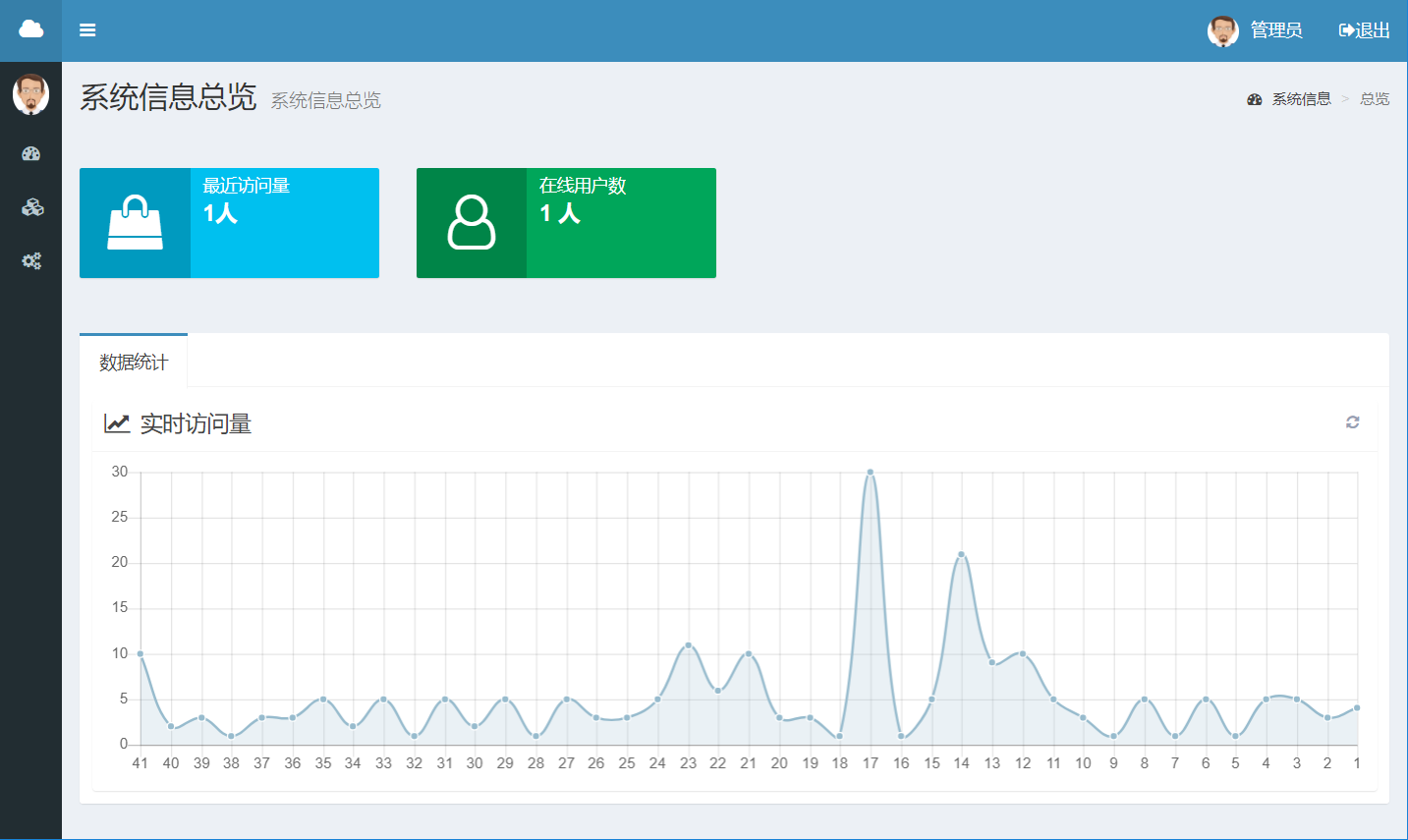Click the data point at x-axis 8
The height and width of the screenshot is (840, 1408).
pos(1145,700)
